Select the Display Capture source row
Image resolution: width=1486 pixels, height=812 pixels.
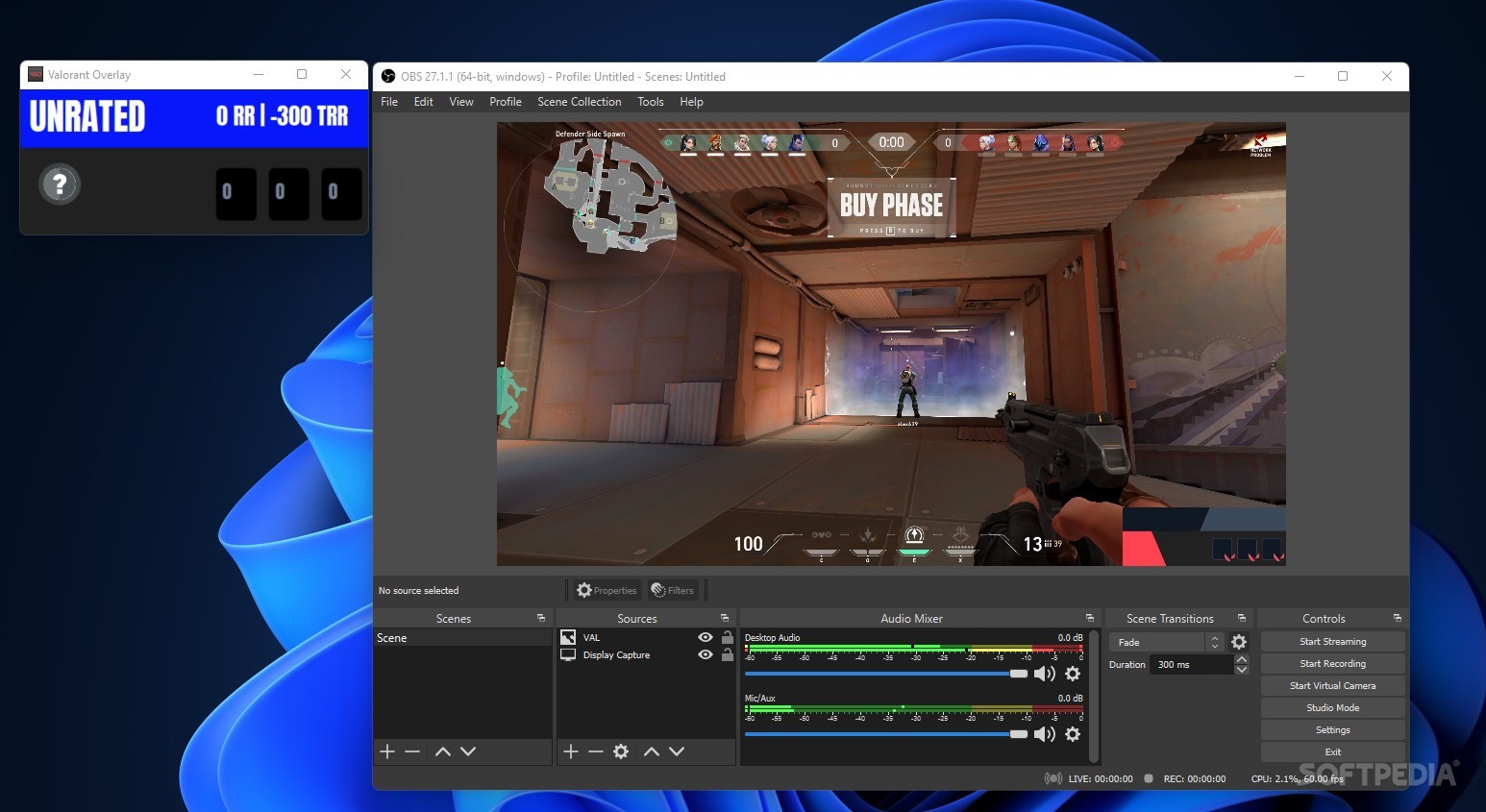646,654
